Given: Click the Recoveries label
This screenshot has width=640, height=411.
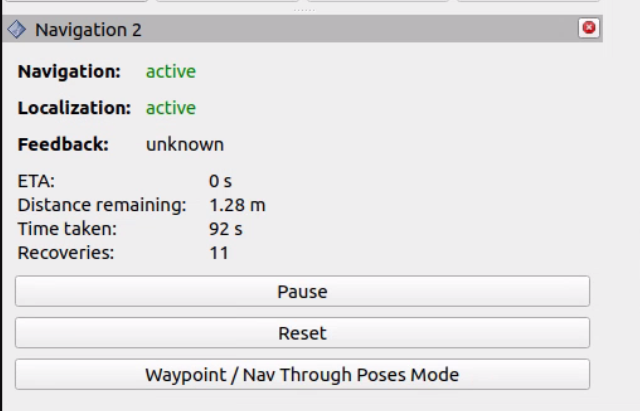Looking at the screenshot, I should click(x=66, y=253).
